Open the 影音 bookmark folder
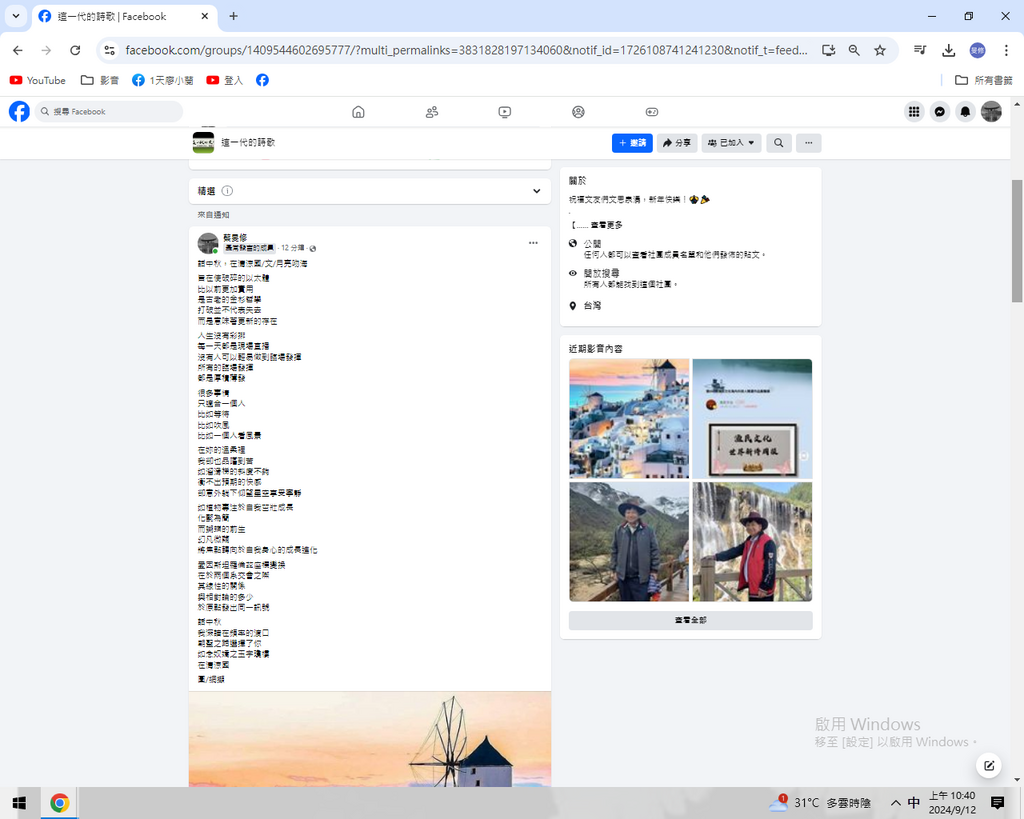 coord(100,80)
